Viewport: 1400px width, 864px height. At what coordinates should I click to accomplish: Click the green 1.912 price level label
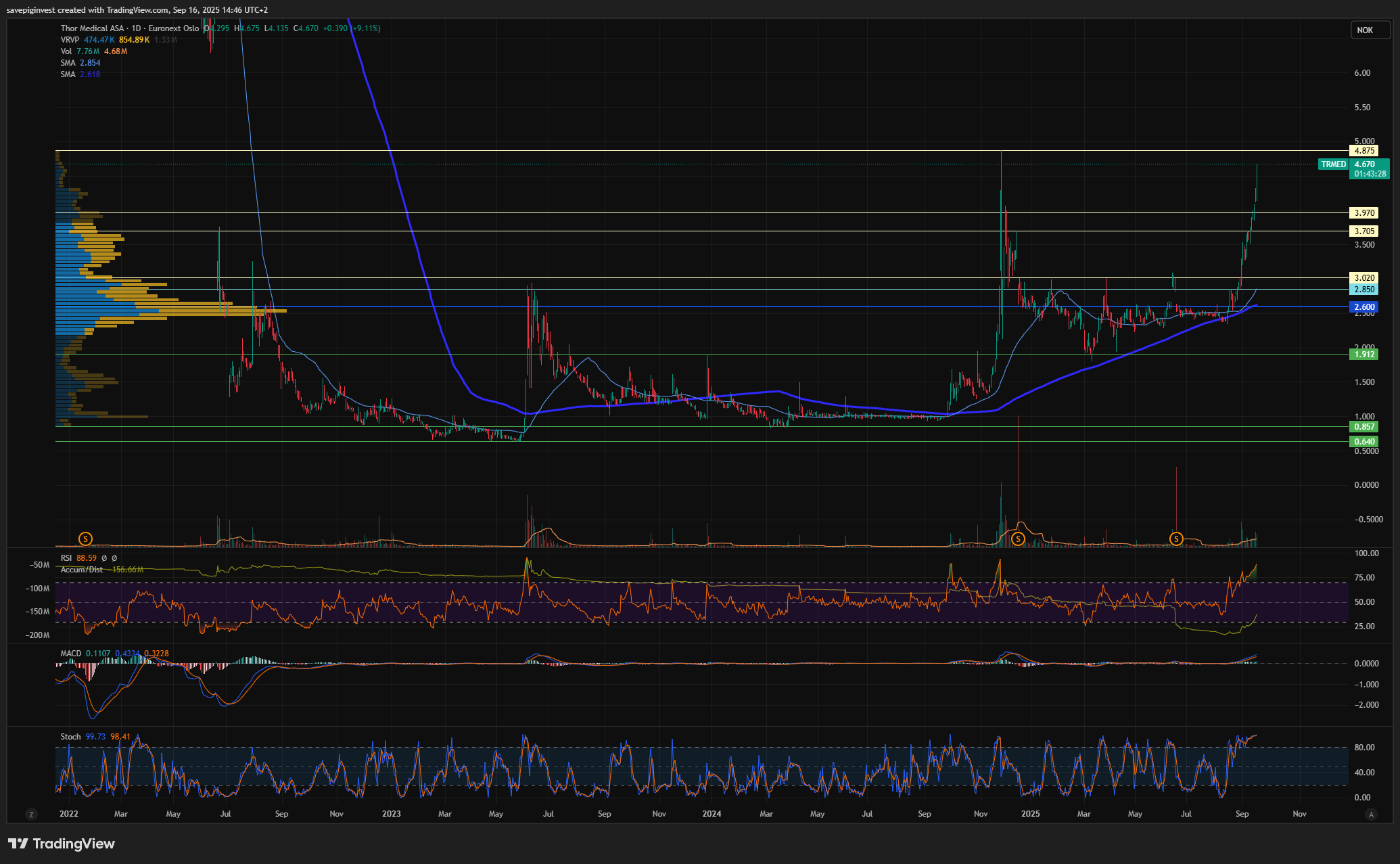(1364, 355)
